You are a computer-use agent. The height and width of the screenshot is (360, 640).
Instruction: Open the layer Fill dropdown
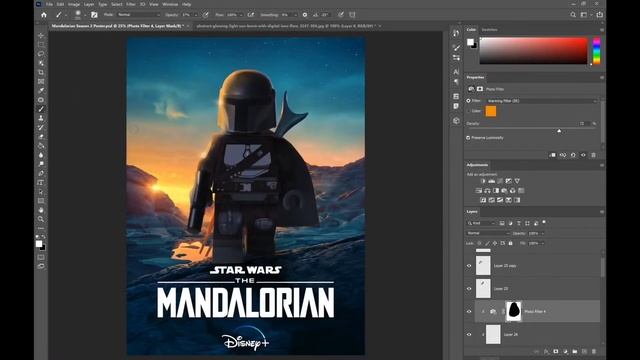point(543,243)
